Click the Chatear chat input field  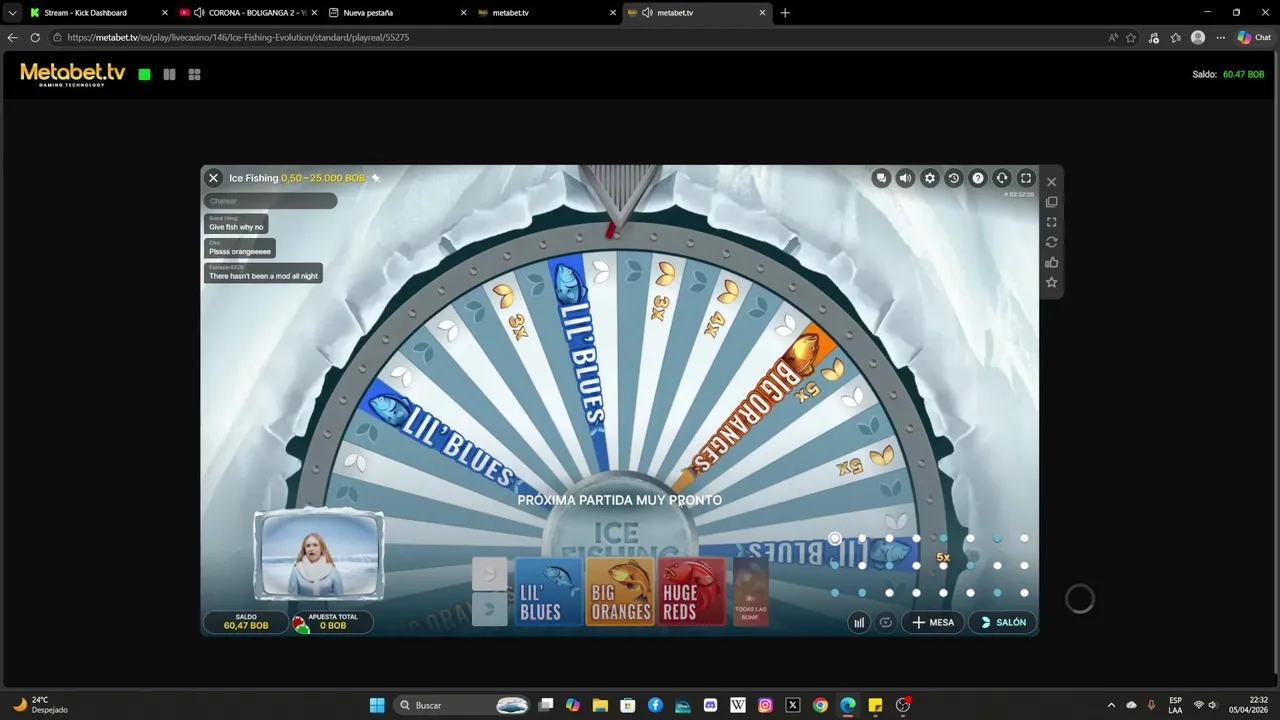270,201
